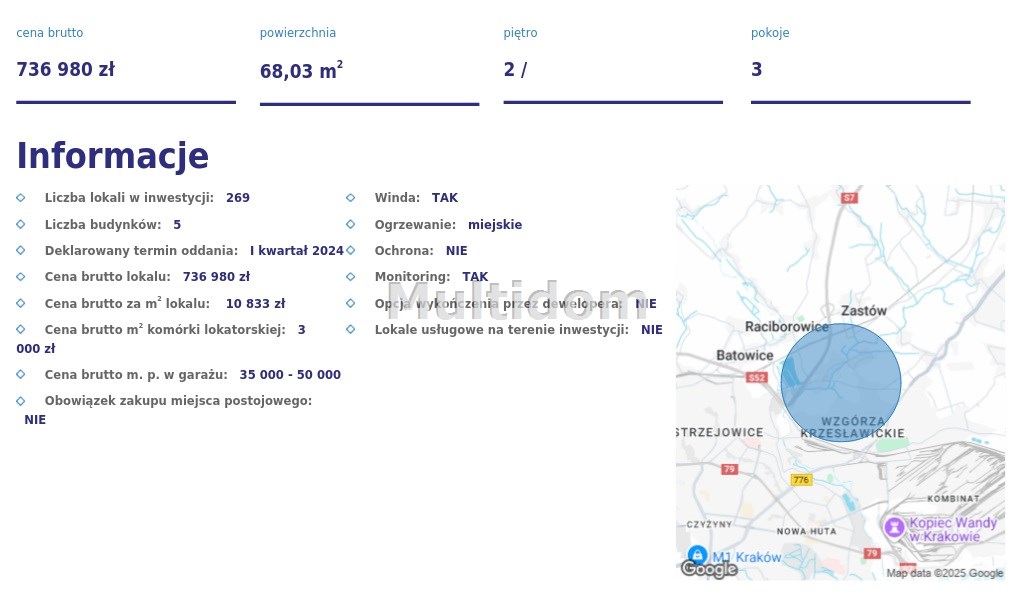Click the Czyżyny map label

[709, 524]
